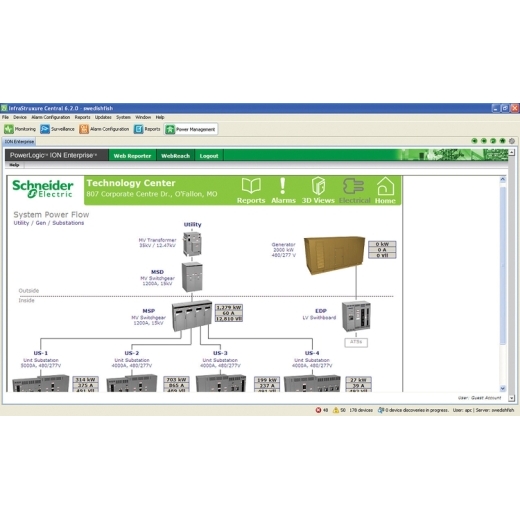The height and width of the screenshot is (520, 520).
Task: Switch to Monitoring in the toolbar
Action: [20, 129]
